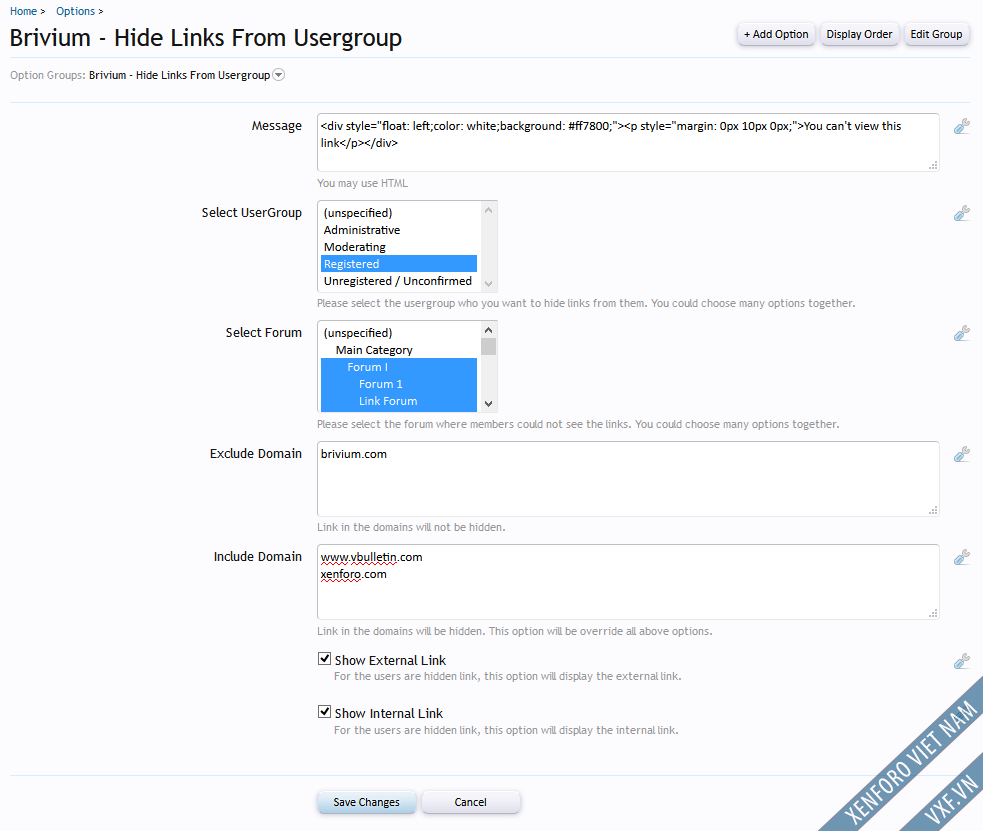Select Main Category in Forum list

[x=399, y=350]
